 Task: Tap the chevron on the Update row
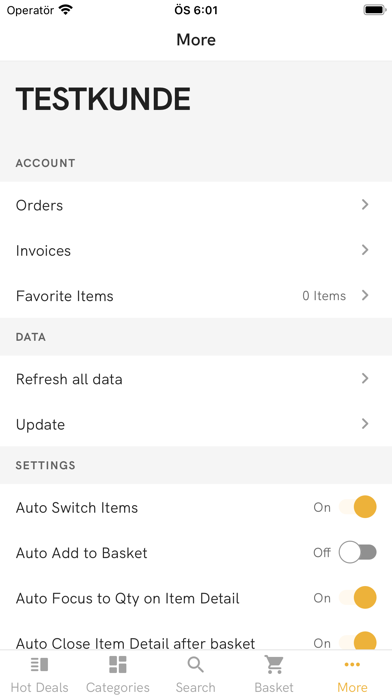[365, 424]
